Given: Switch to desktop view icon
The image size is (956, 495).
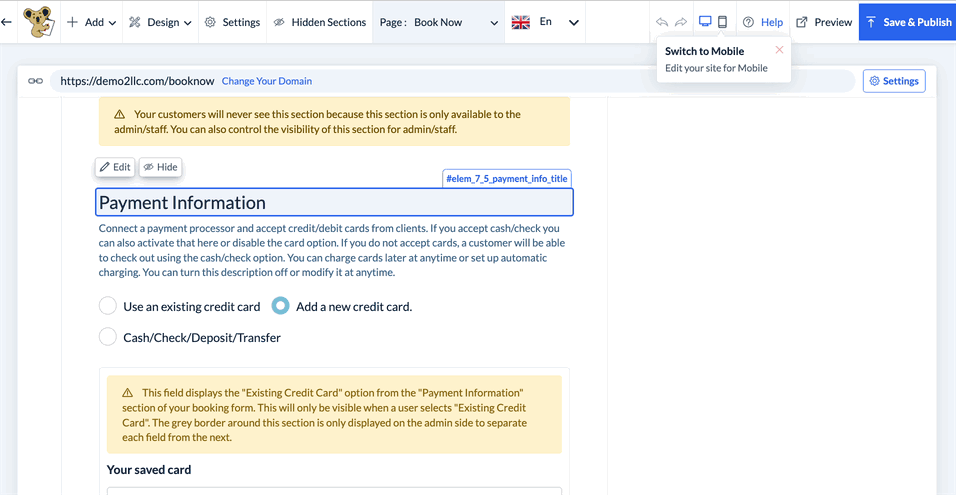Looking at the screenshot, I should [705, 22].
